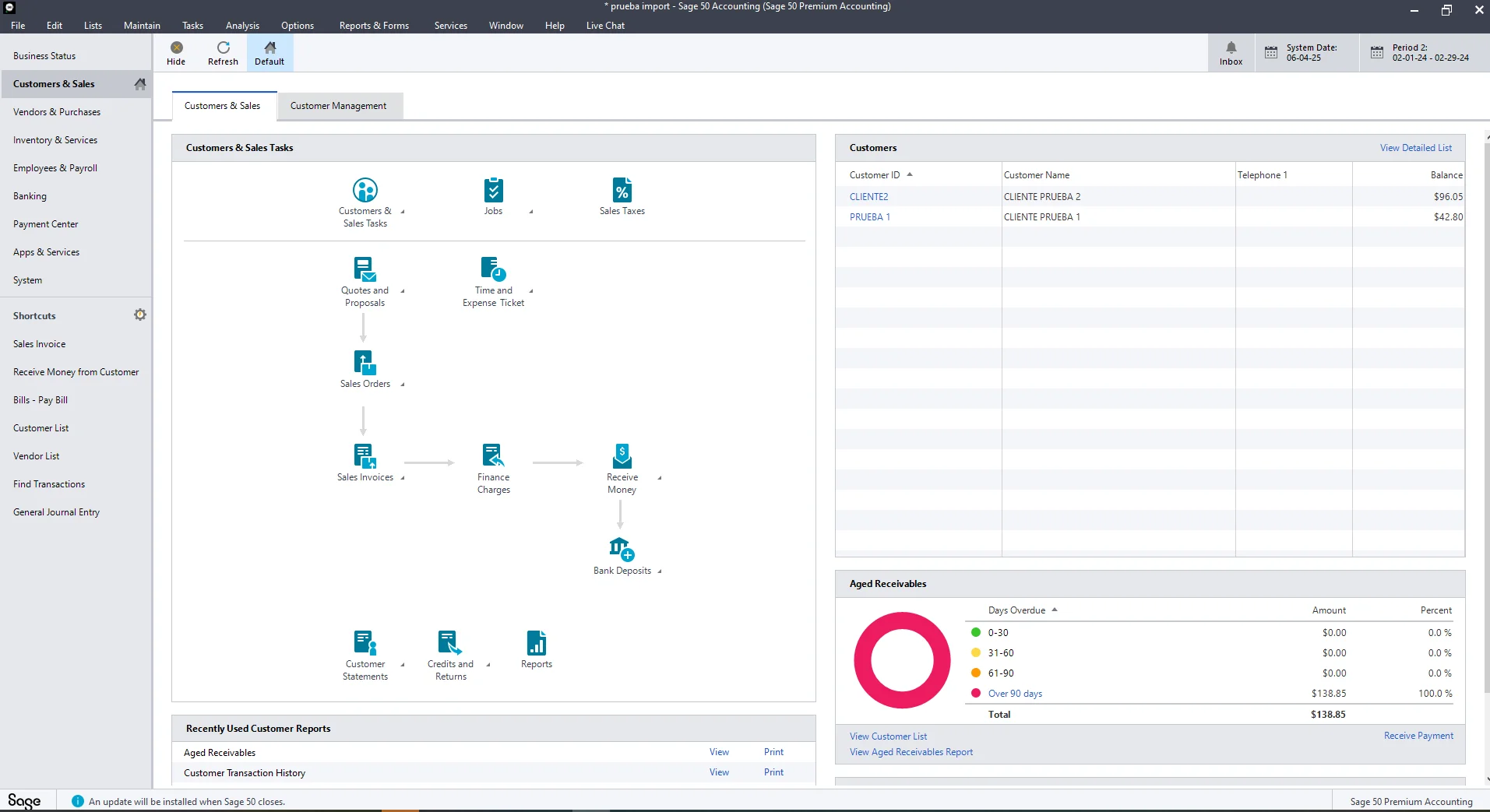Open Time and Expense Ticket icon
The width and height of the screenshot is (1490, 812).
[493, 269]
